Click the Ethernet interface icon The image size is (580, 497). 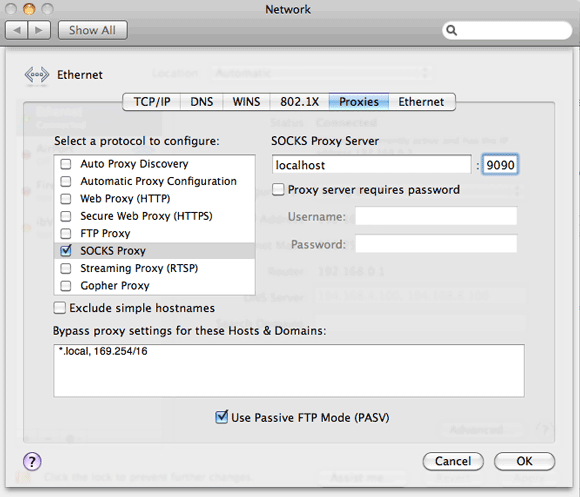pos(37,75)
